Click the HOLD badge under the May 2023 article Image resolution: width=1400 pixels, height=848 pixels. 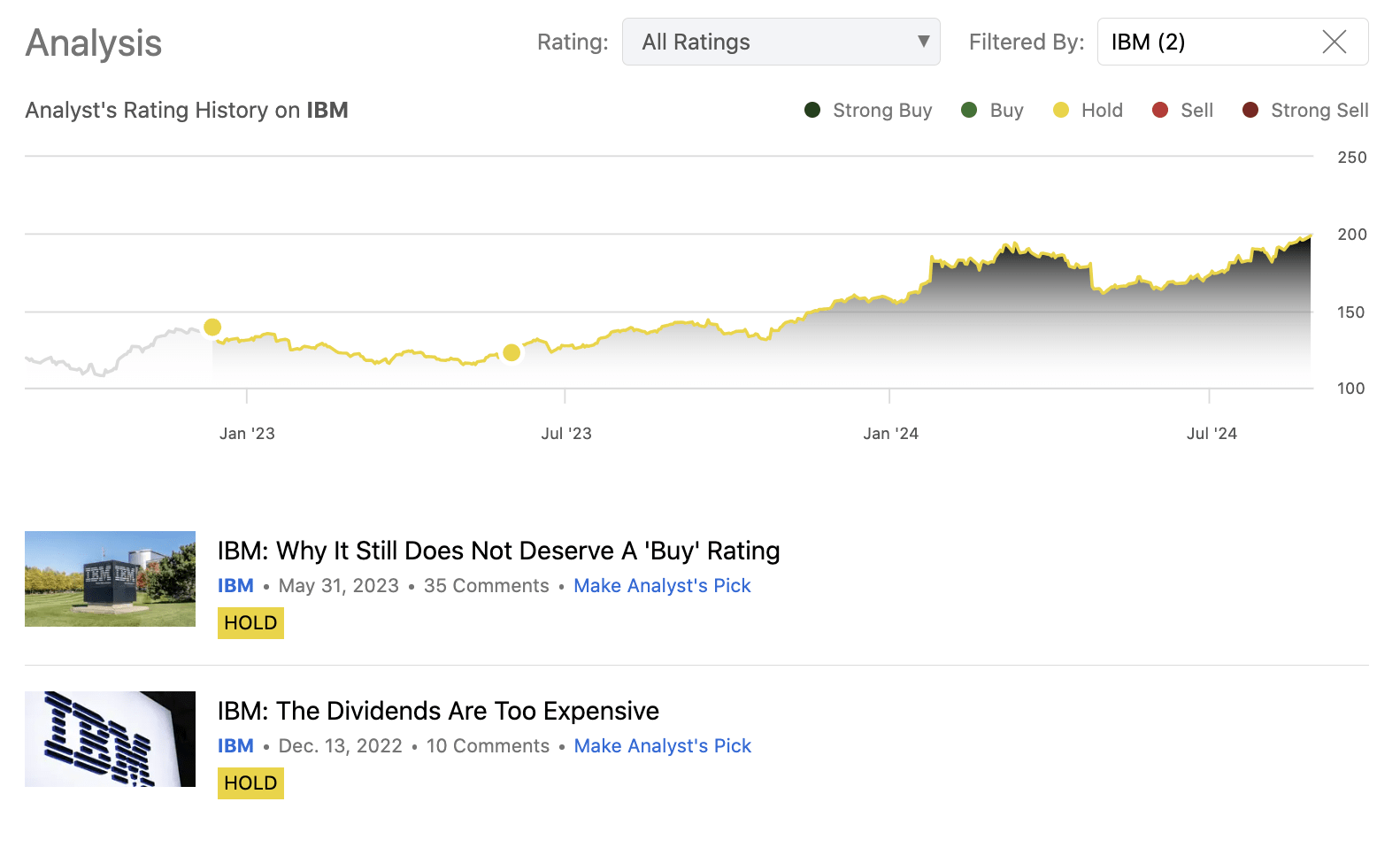point(250,623)
